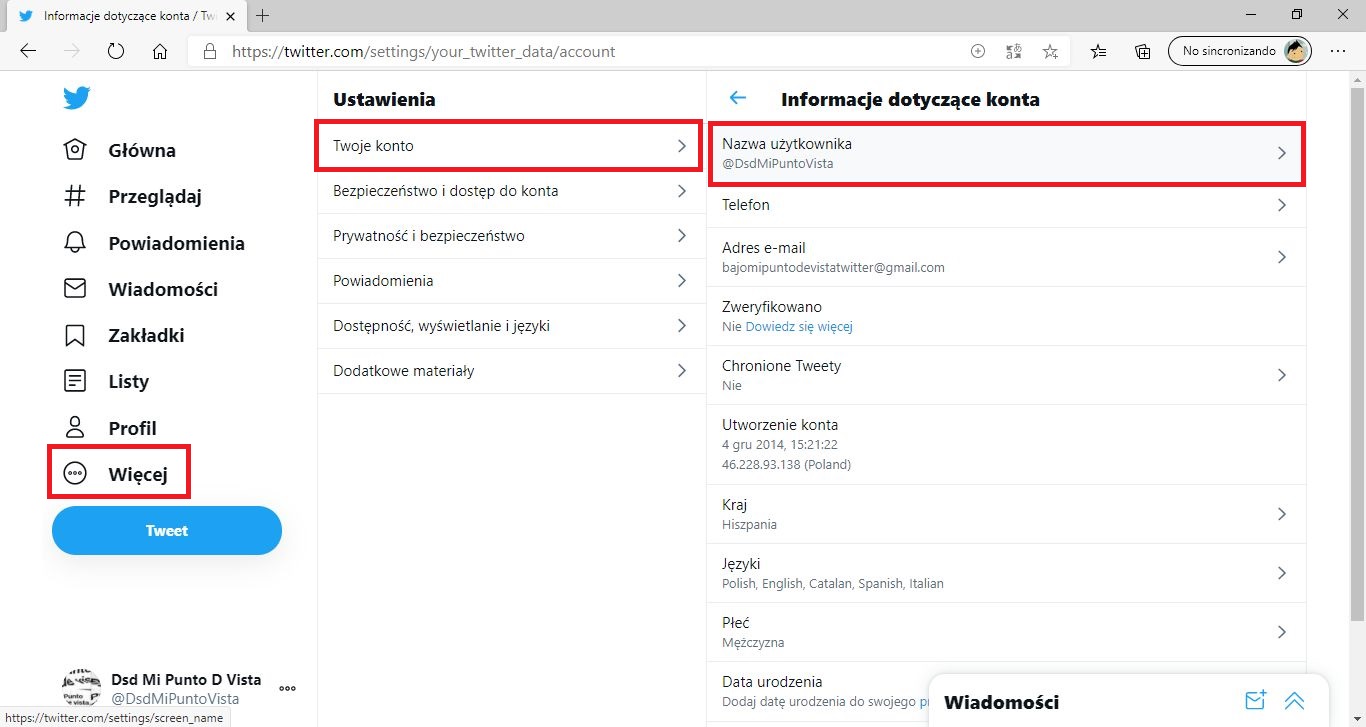Click the Prywatność i bezpieczeństwo label
This screenshot has width=1366, height=727.
pos(429,236)
